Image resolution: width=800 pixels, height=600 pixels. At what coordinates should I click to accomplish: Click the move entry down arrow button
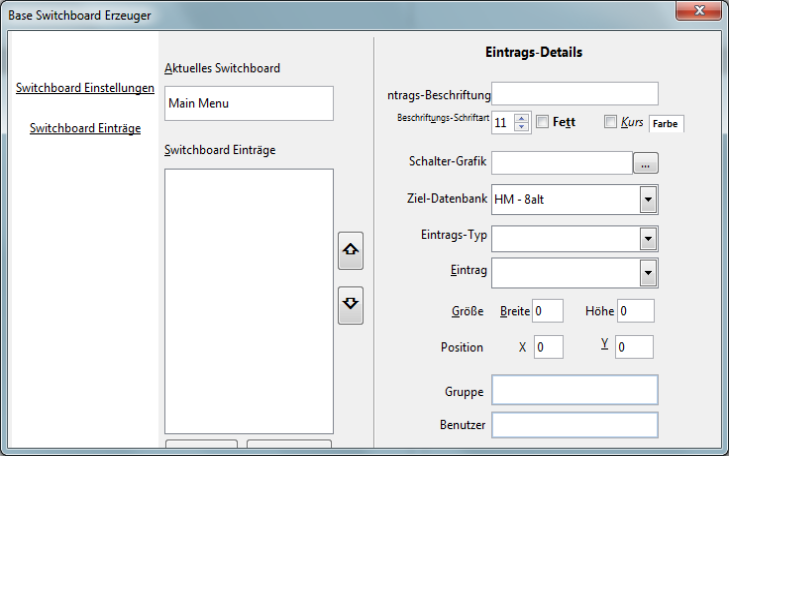coord(351,305)
